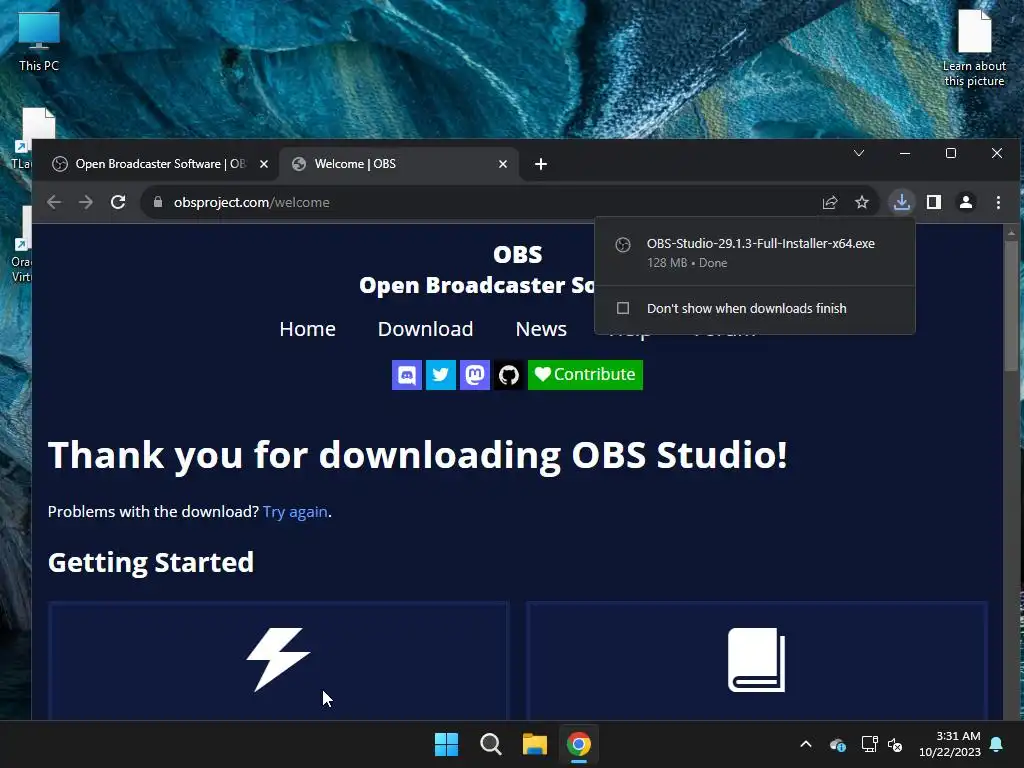Open Chrome downloads toolbar icon
Image resolution: width=1024 pixels, height=768 pixels.
[x=901, y=202]
